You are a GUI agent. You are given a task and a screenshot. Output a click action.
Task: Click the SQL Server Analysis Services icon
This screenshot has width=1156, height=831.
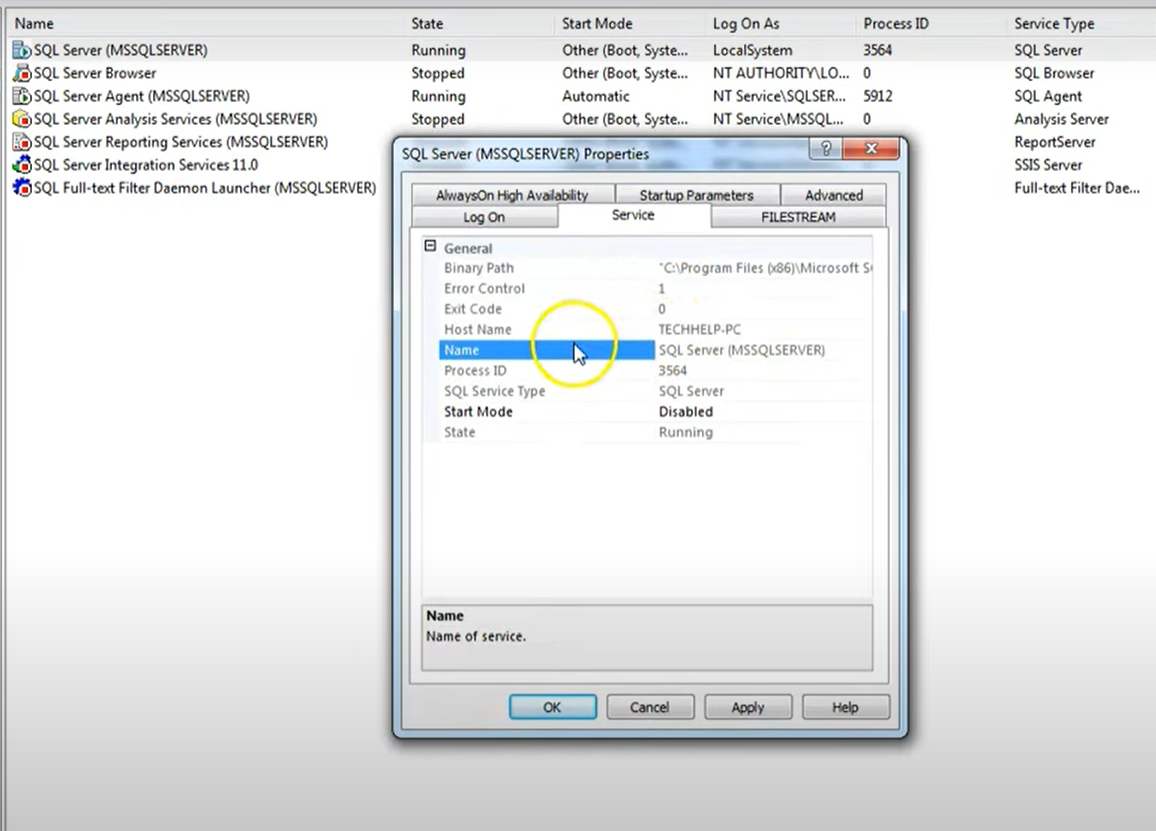tap(22, 119)
